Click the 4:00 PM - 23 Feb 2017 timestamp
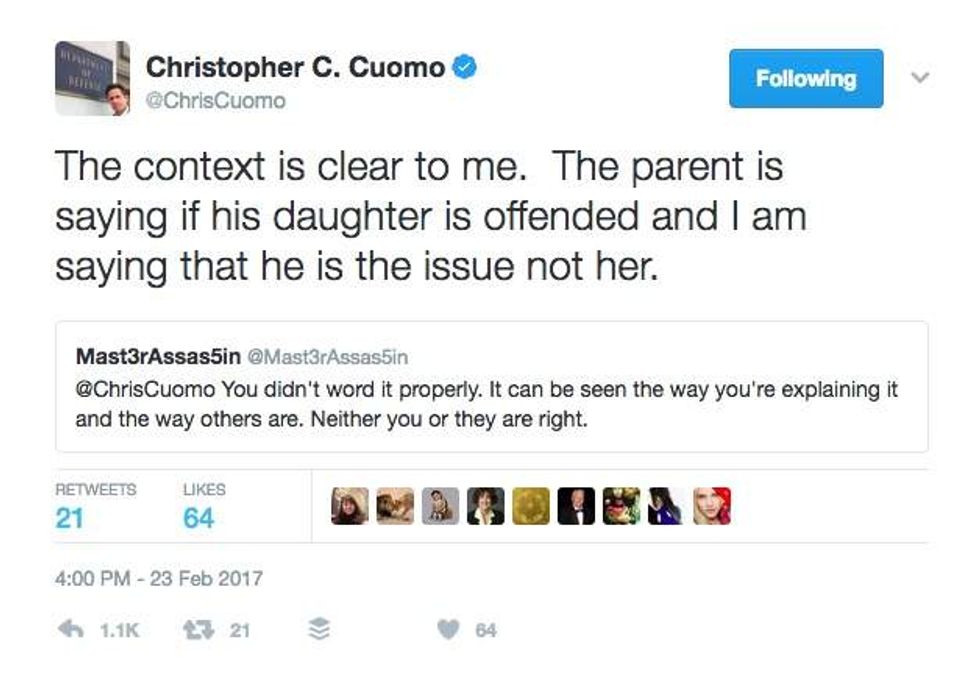The height and width of the screenshot is (679, 980). pos(160,578)
